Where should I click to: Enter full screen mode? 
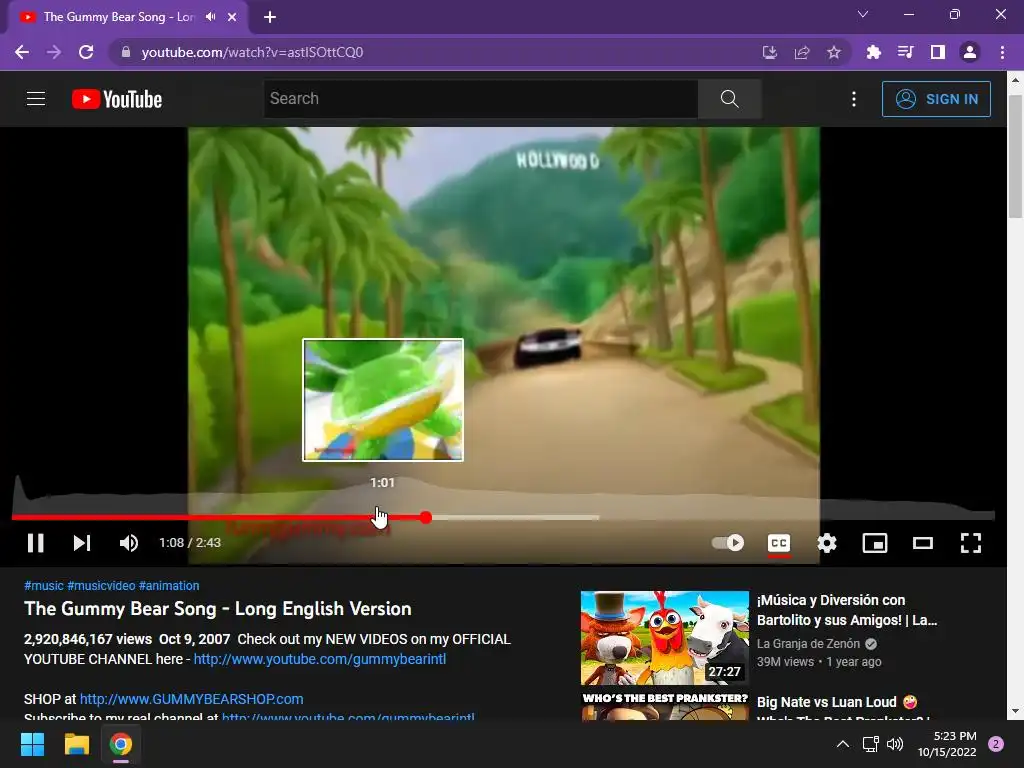click(x=970, y=543)
